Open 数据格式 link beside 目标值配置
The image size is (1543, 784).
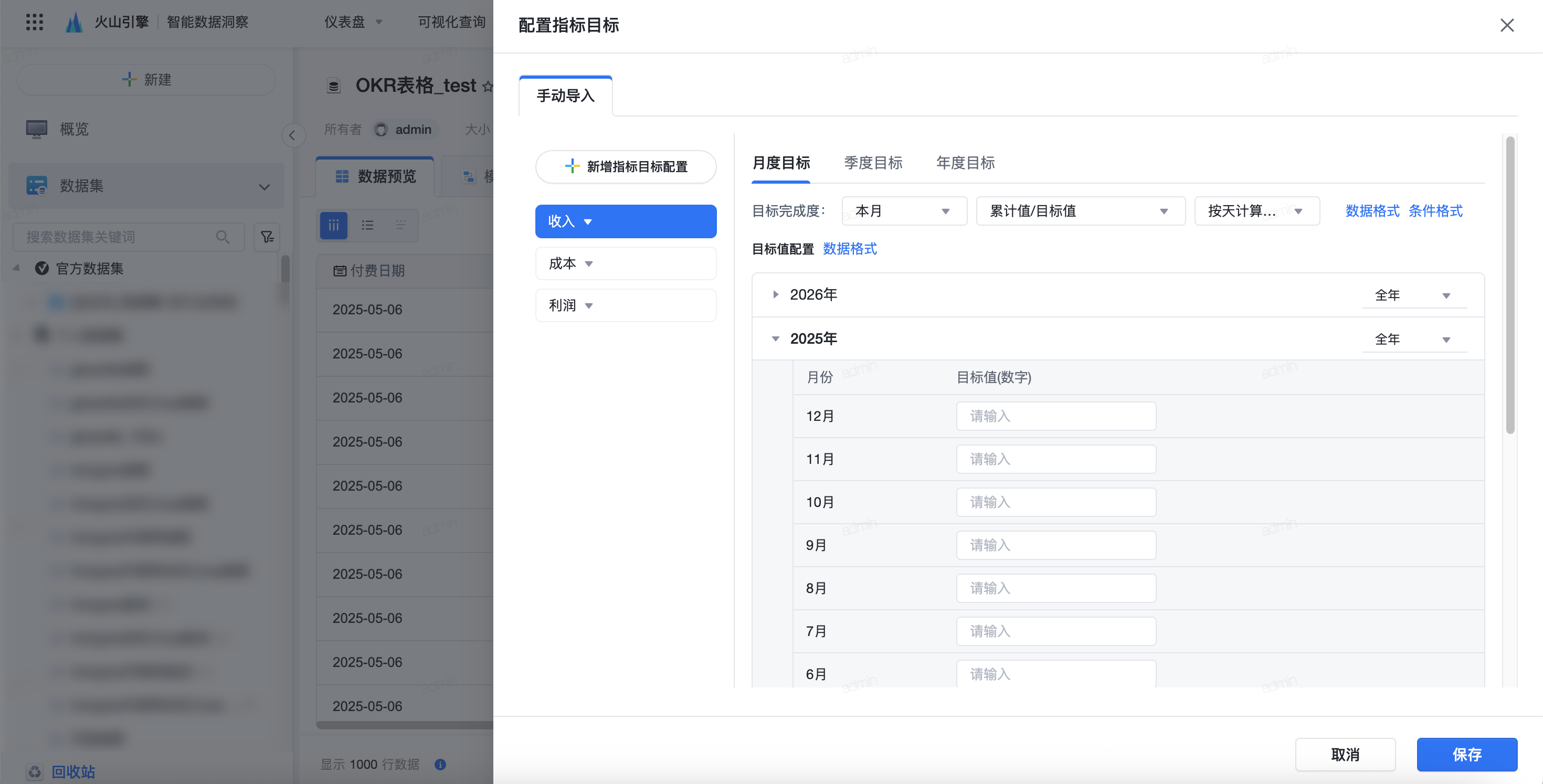tap(849, 249)
